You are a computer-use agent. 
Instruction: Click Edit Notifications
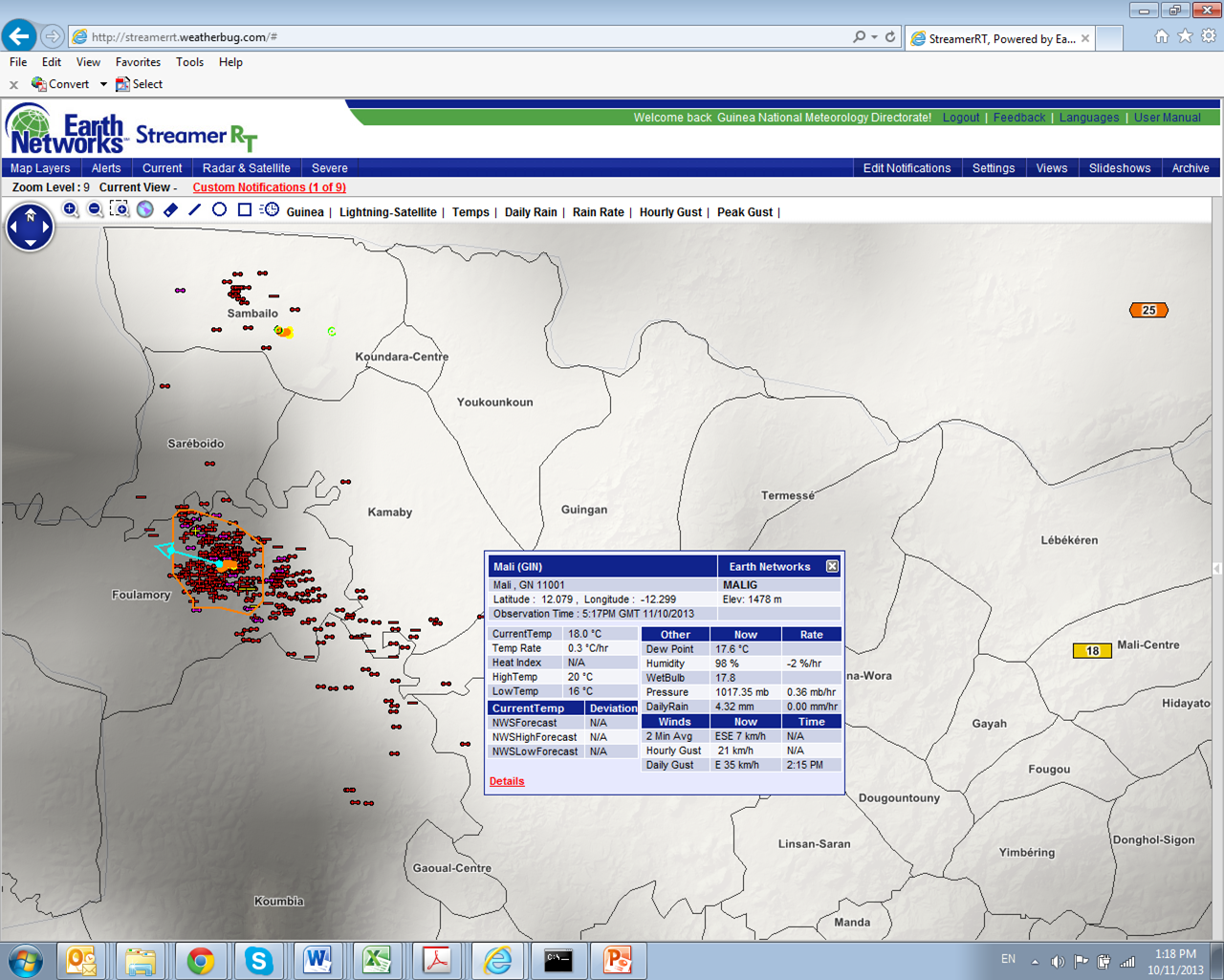click(907, 168)
